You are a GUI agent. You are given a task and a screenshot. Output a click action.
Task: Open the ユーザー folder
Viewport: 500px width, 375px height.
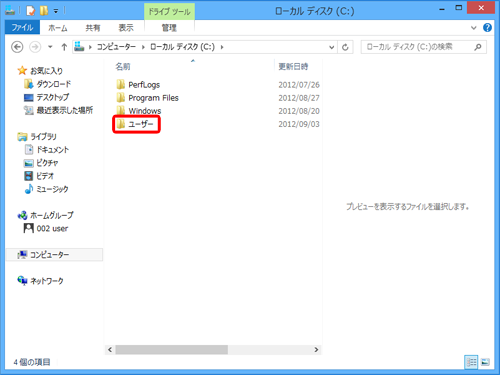click(136, 124)
